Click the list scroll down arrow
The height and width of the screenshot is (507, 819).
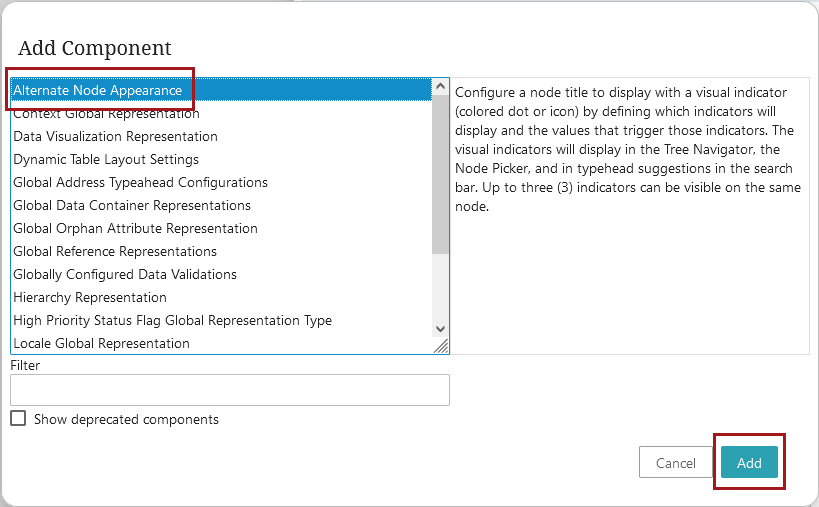pos(440,329)
